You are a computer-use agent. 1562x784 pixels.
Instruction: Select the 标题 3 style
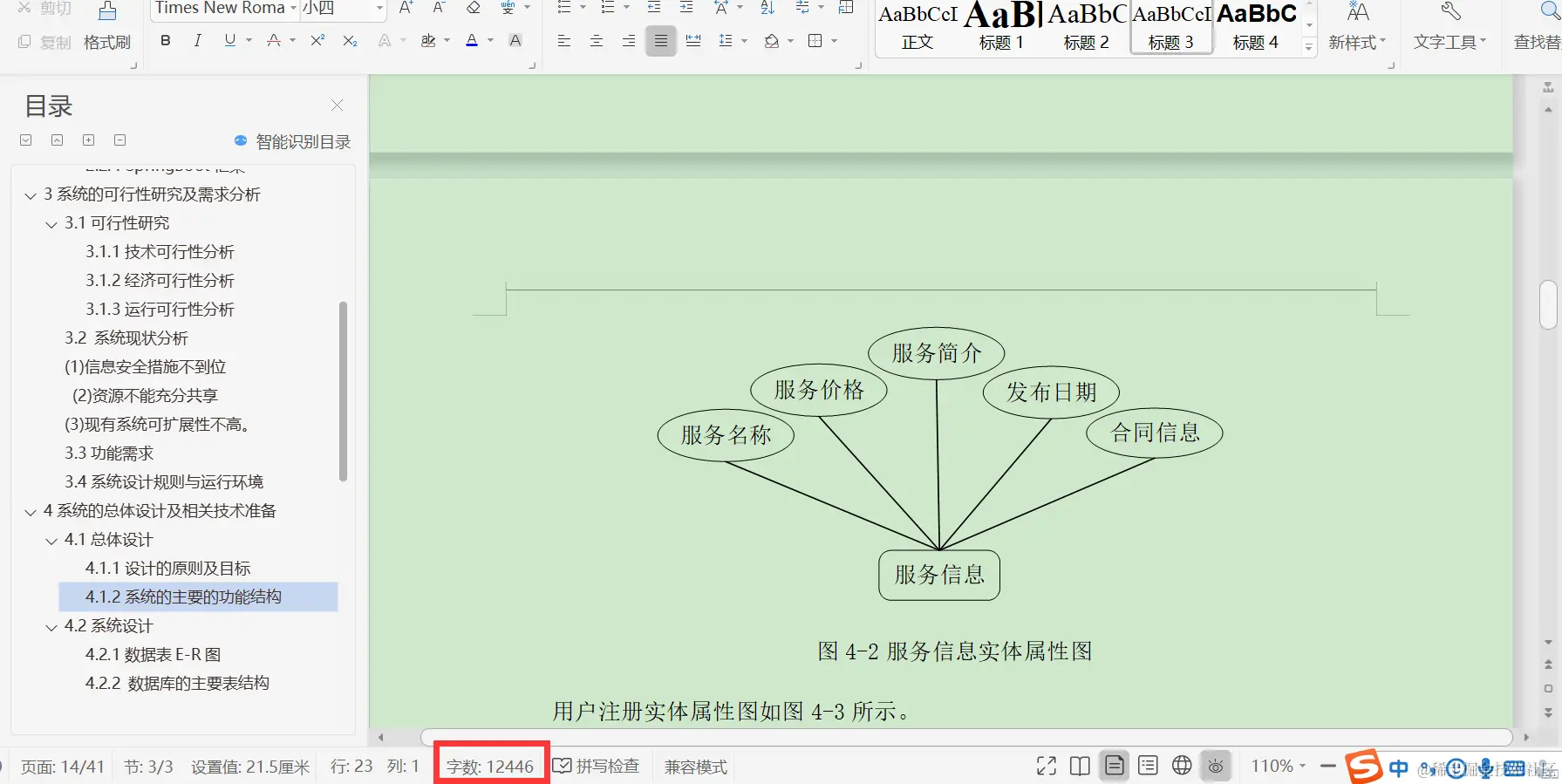[x=1171, y=28]
